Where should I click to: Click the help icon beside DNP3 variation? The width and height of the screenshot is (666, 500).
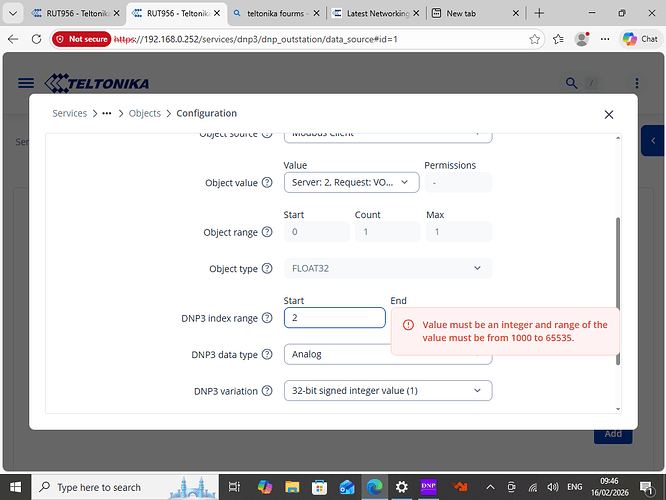[x=267, y=390]
